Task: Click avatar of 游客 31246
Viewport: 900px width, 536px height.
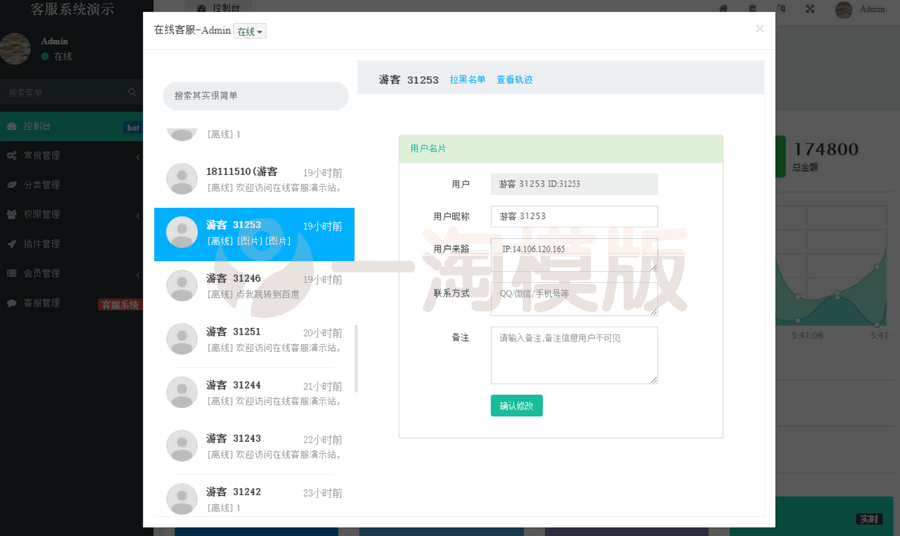Action: point(182,286)
